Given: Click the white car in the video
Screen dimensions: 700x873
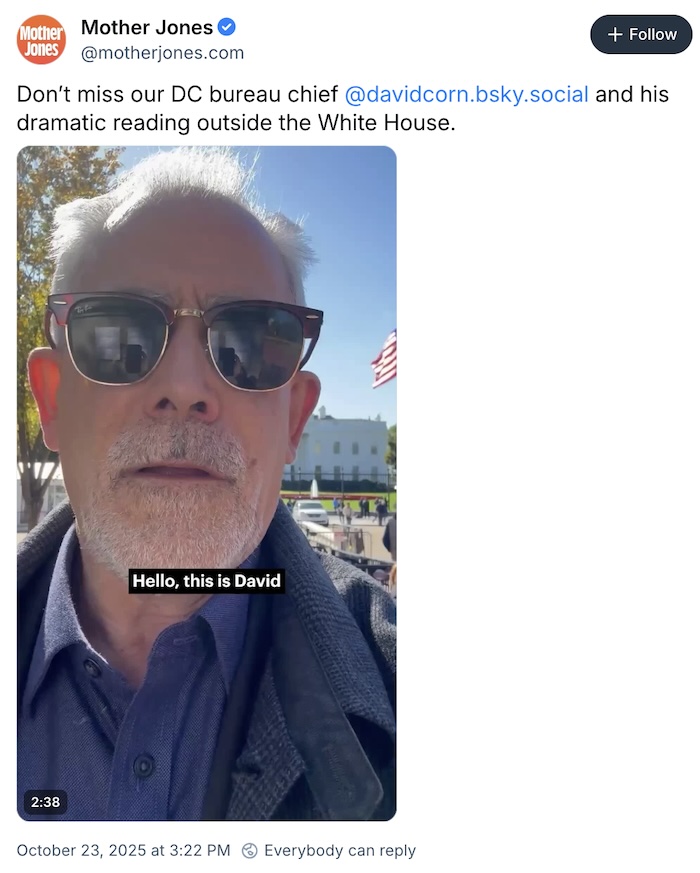Looking at the screenshot, I should click(310, 511).
